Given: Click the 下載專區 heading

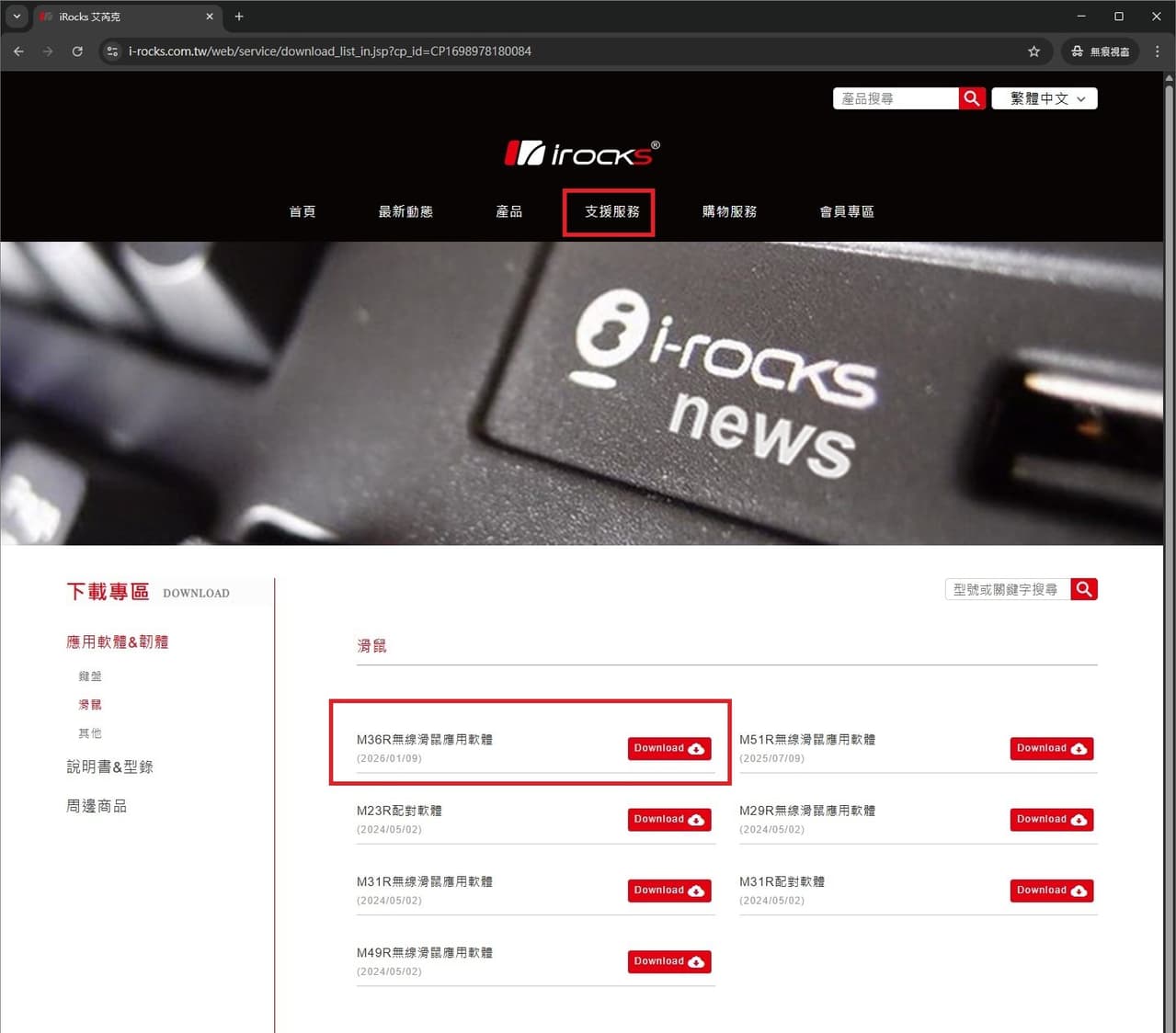Looking at the screenshot, I should coord(108,592).
